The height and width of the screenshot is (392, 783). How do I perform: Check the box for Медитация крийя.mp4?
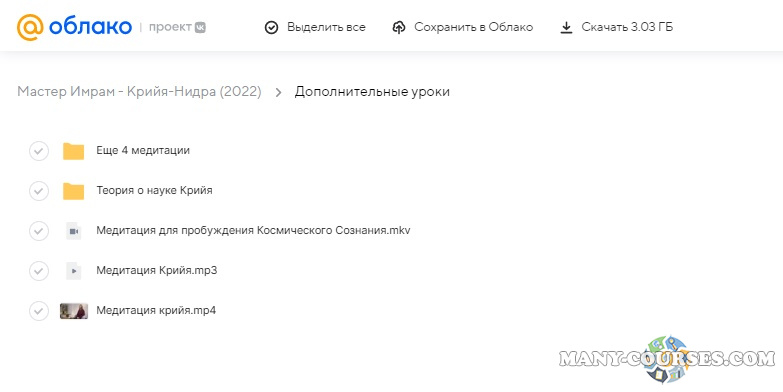click(x=39, y=311)
